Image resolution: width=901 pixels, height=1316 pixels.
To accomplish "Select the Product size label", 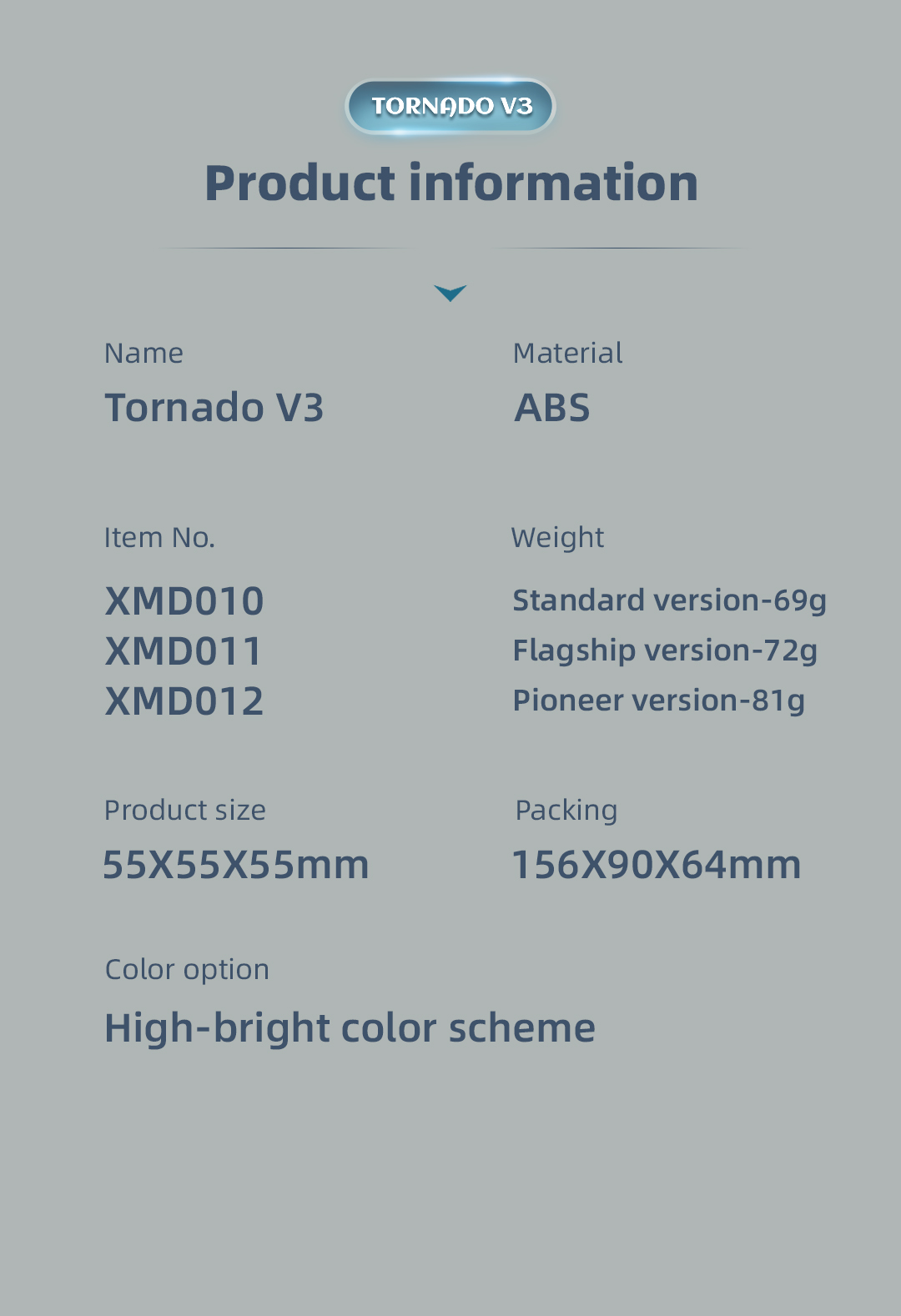I will 185,811.
